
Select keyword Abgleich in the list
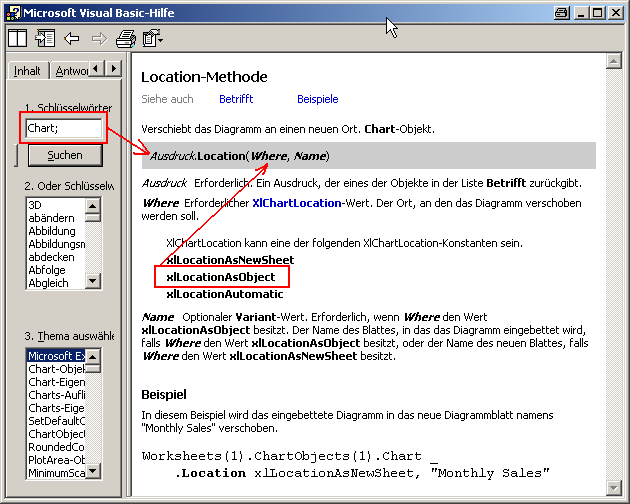pos(55,283)
